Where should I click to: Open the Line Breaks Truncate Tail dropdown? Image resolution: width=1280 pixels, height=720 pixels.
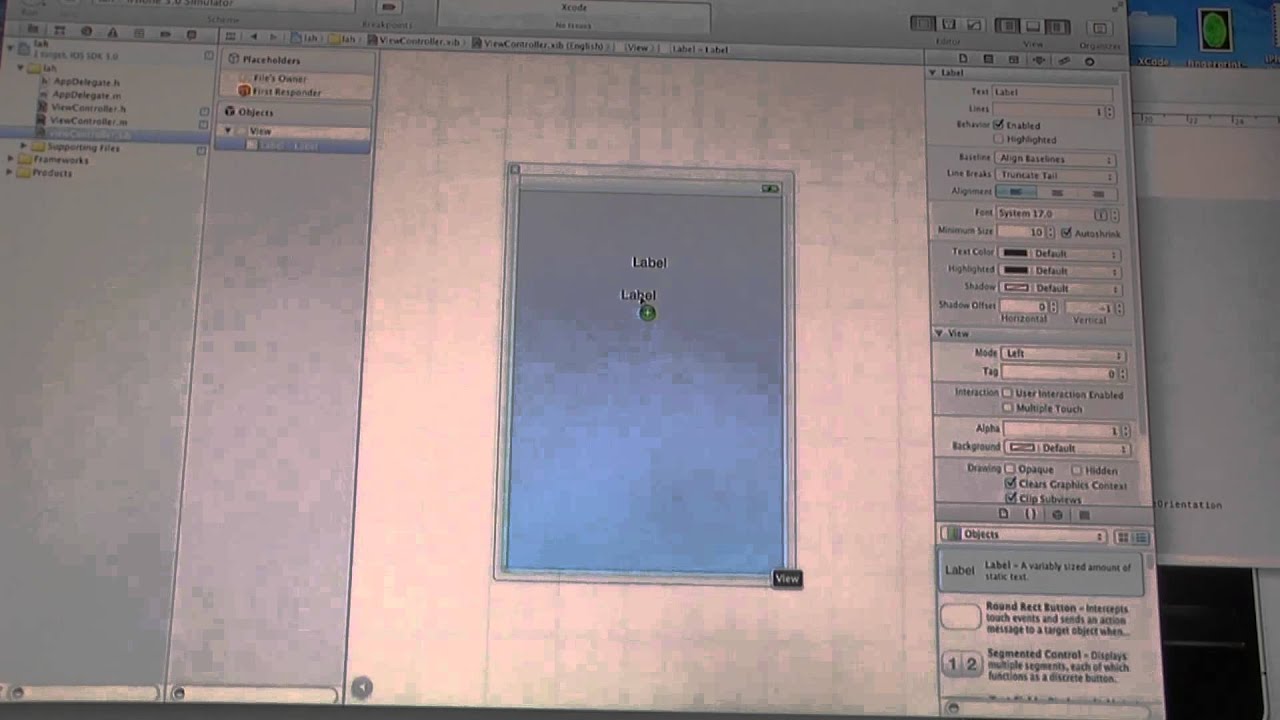[x=1055, y=175]
